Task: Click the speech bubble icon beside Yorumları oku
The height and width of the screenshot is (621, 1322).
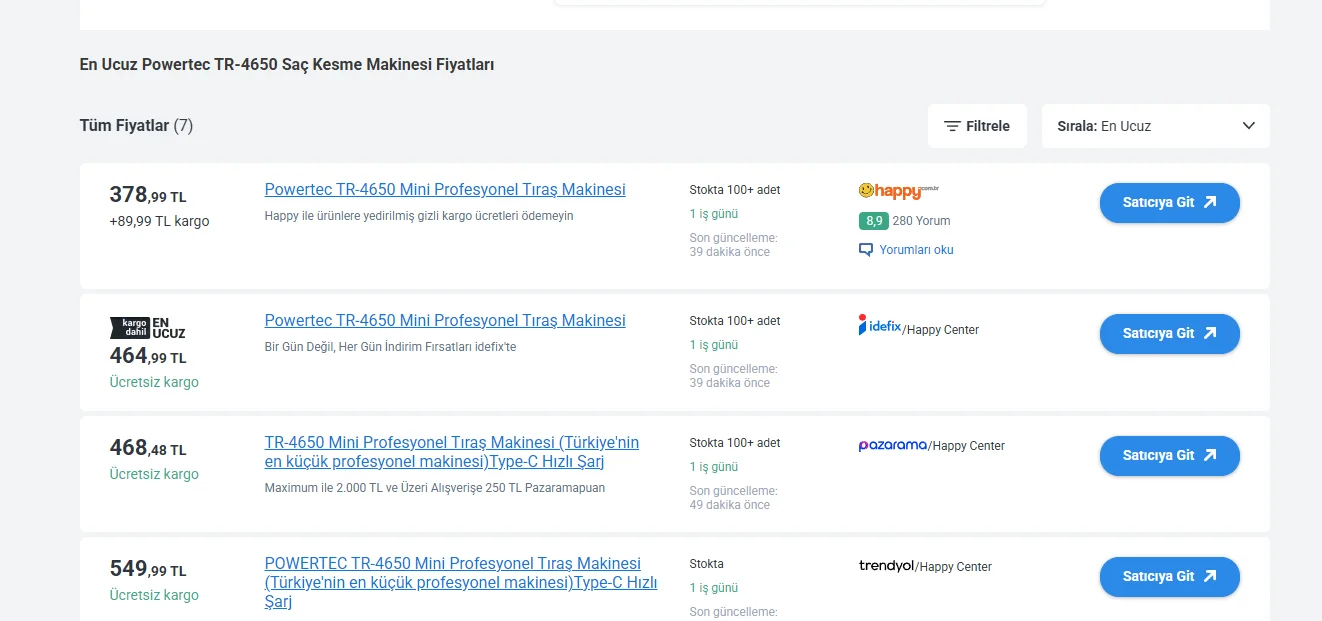Action: click(x=866, y=250)
